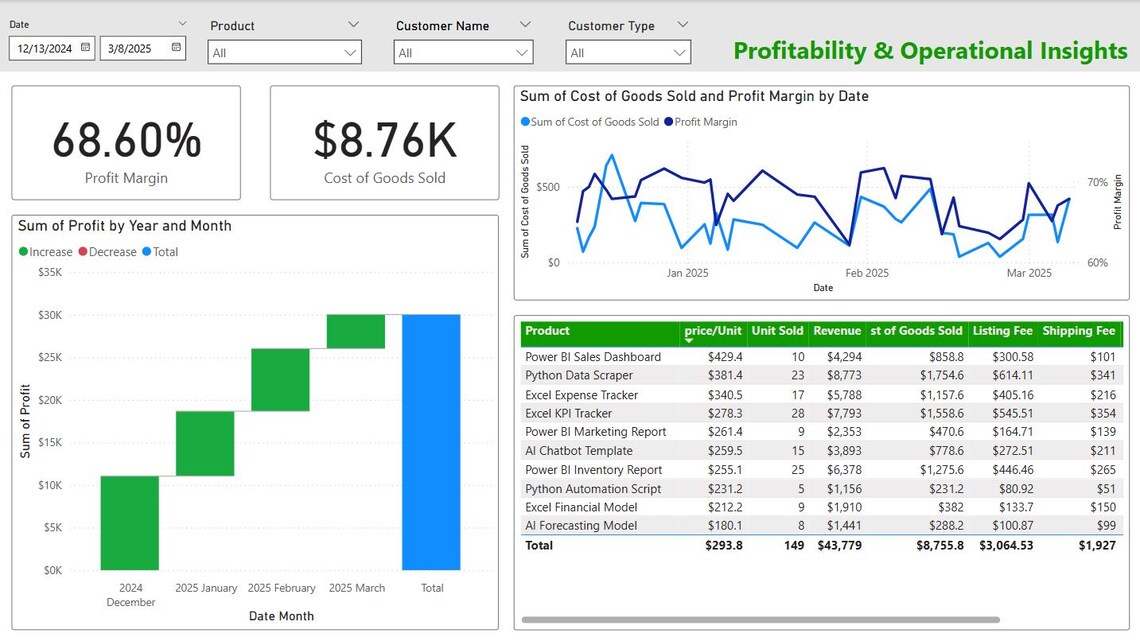Click the Profit Margin legend item in line chart
Screen dimensions: 1140x641
click(x=701, y=122)
